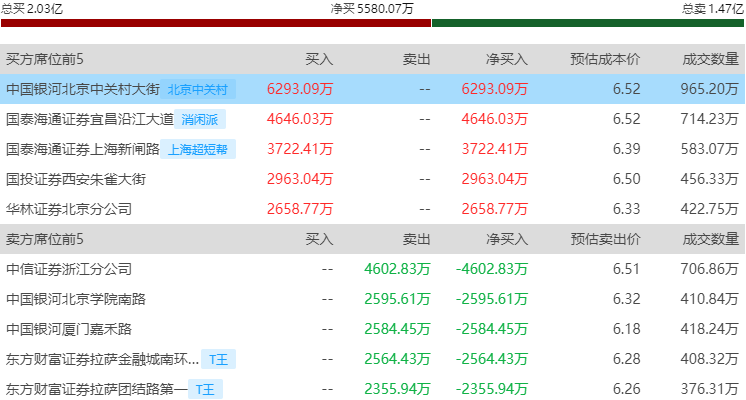Click volume 418.24万 cell
Viewport: 746px width, 400px height.
click(709, 329)
